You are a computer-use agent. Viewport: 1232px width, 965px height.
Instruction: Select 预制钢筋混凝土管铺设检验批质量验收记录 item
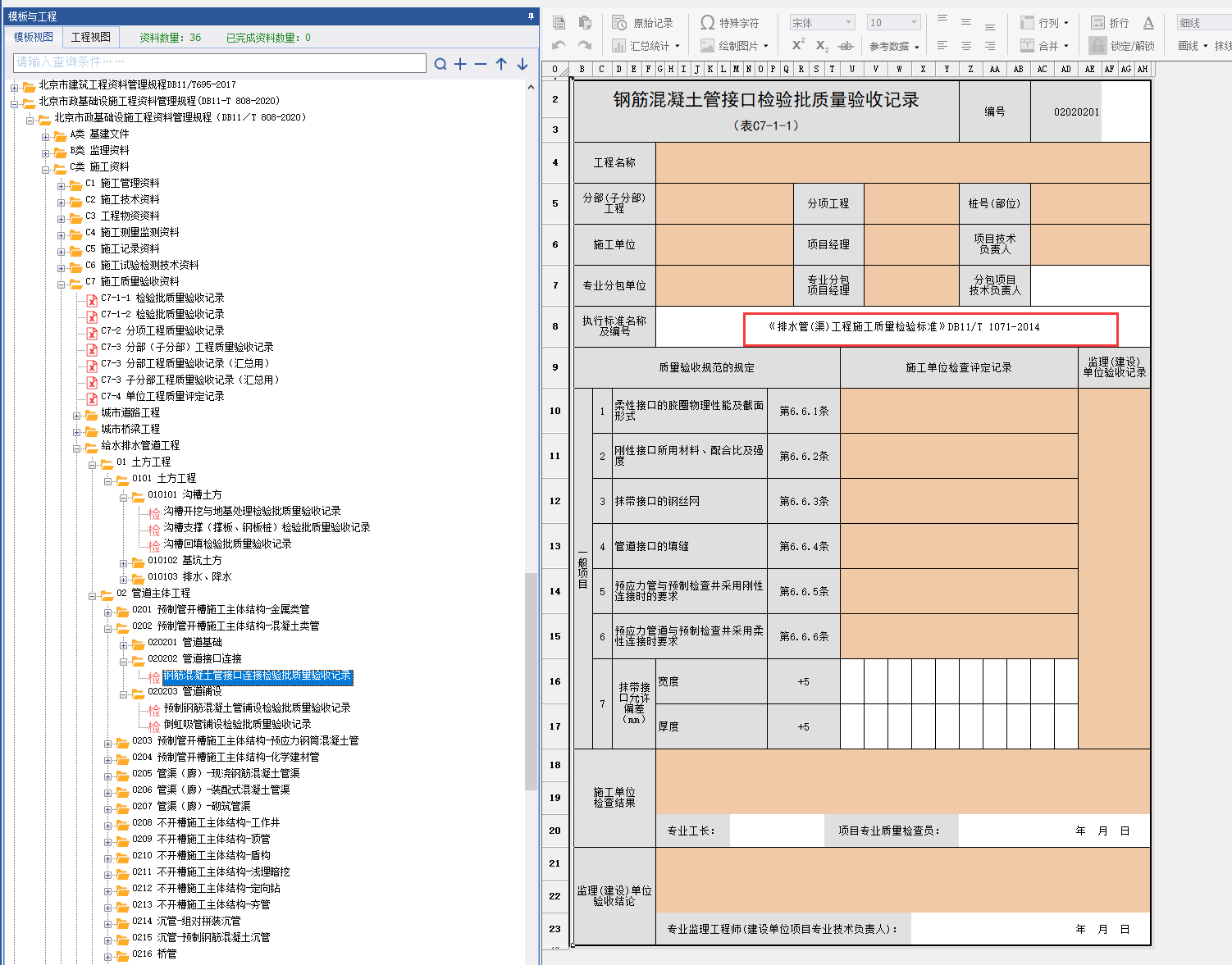coord(257,708)
